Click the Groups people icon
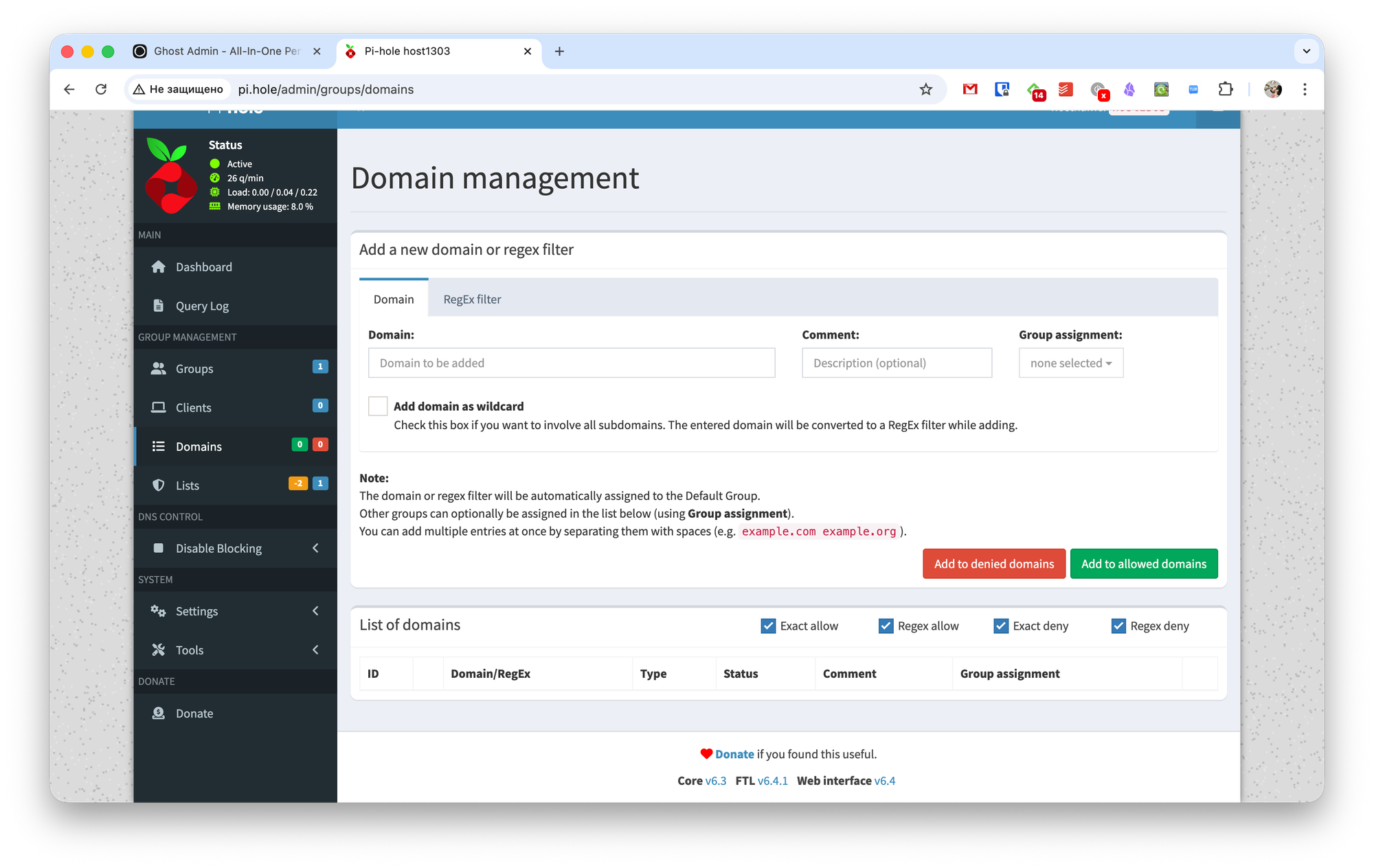This screenshot has height=868, width=1374. coord(159,369)
